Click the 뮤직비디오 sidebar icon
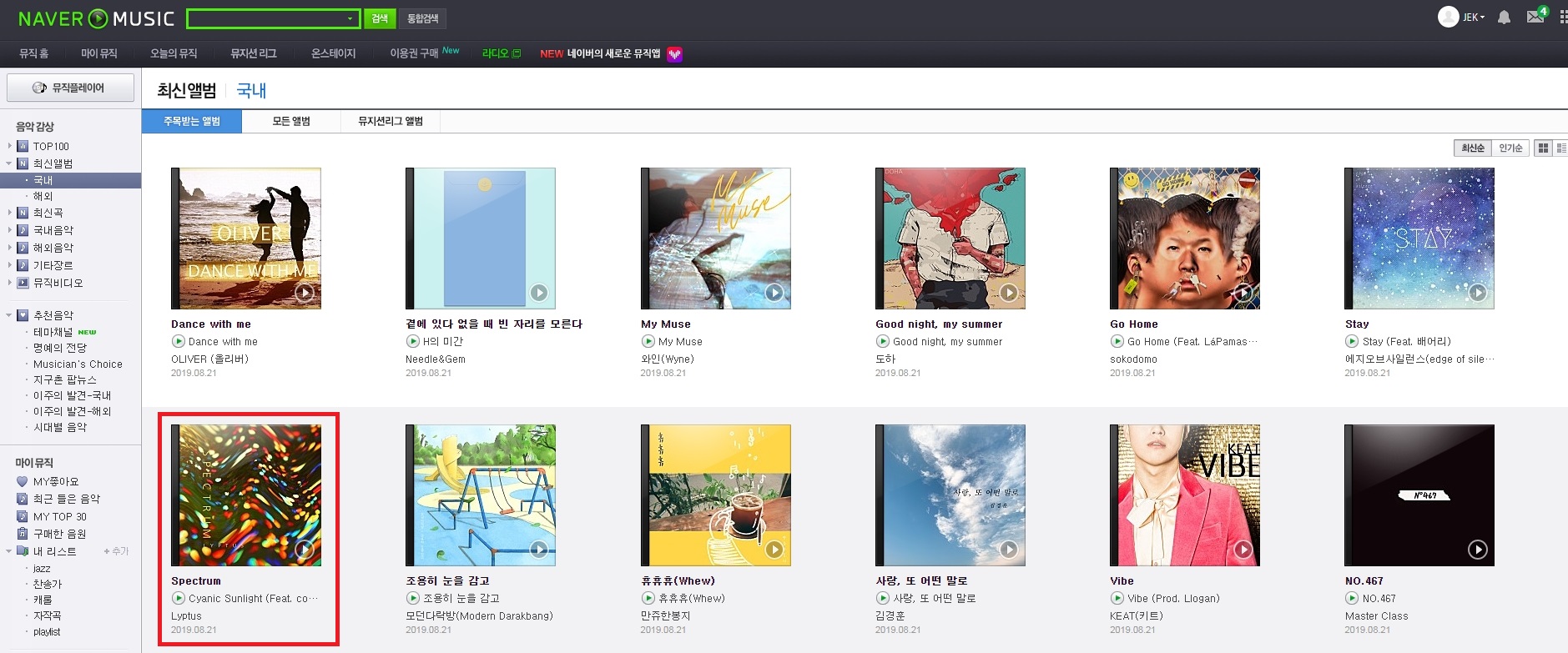 point(23,283)
